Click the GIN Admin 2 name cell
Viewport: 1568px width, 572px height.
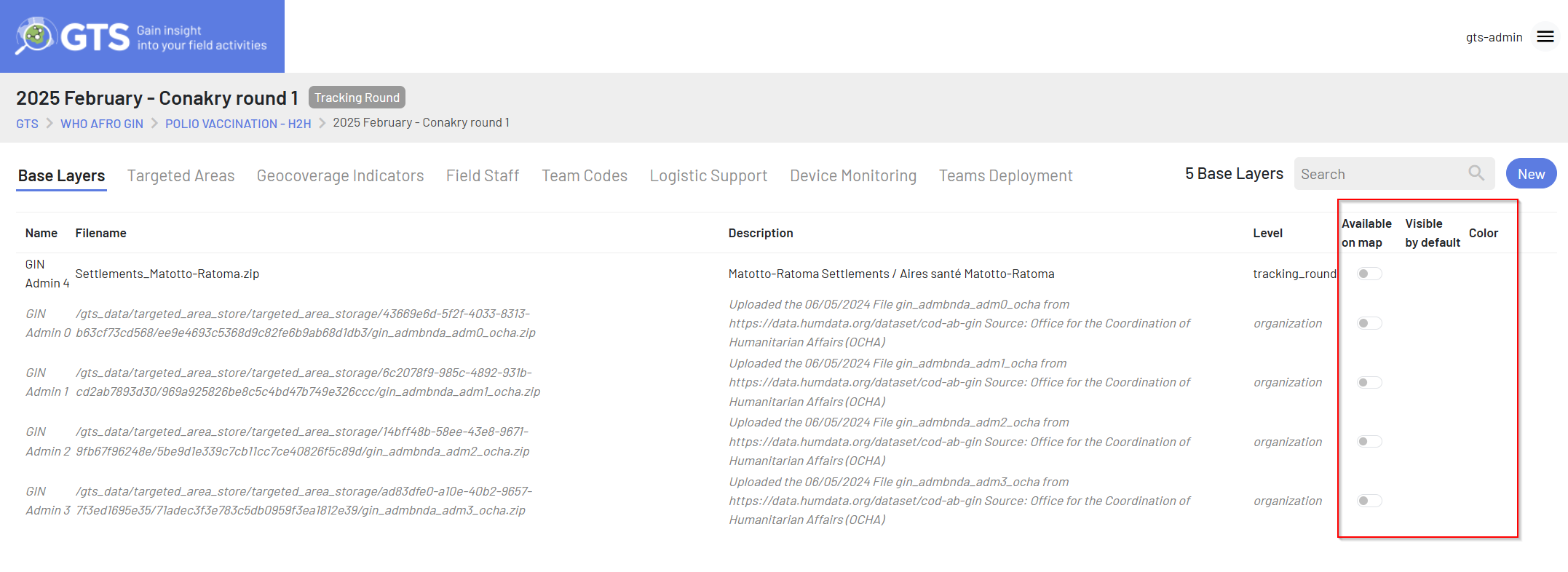tap(48, 442)
